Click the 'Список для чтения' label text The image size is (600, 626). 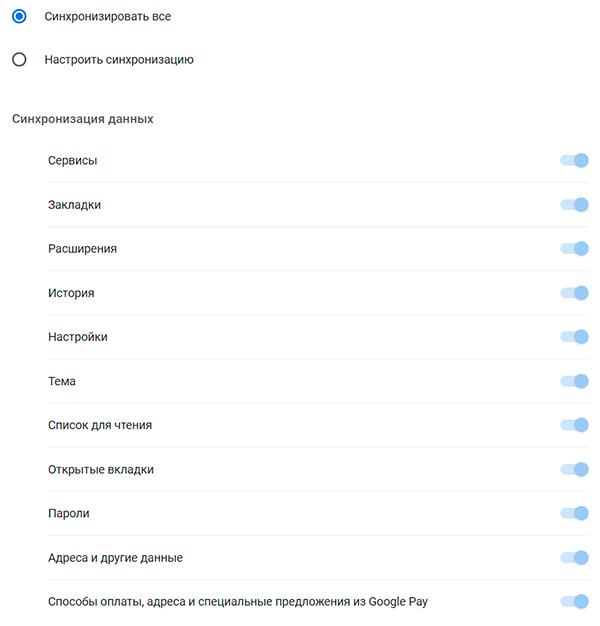[100, 425]
